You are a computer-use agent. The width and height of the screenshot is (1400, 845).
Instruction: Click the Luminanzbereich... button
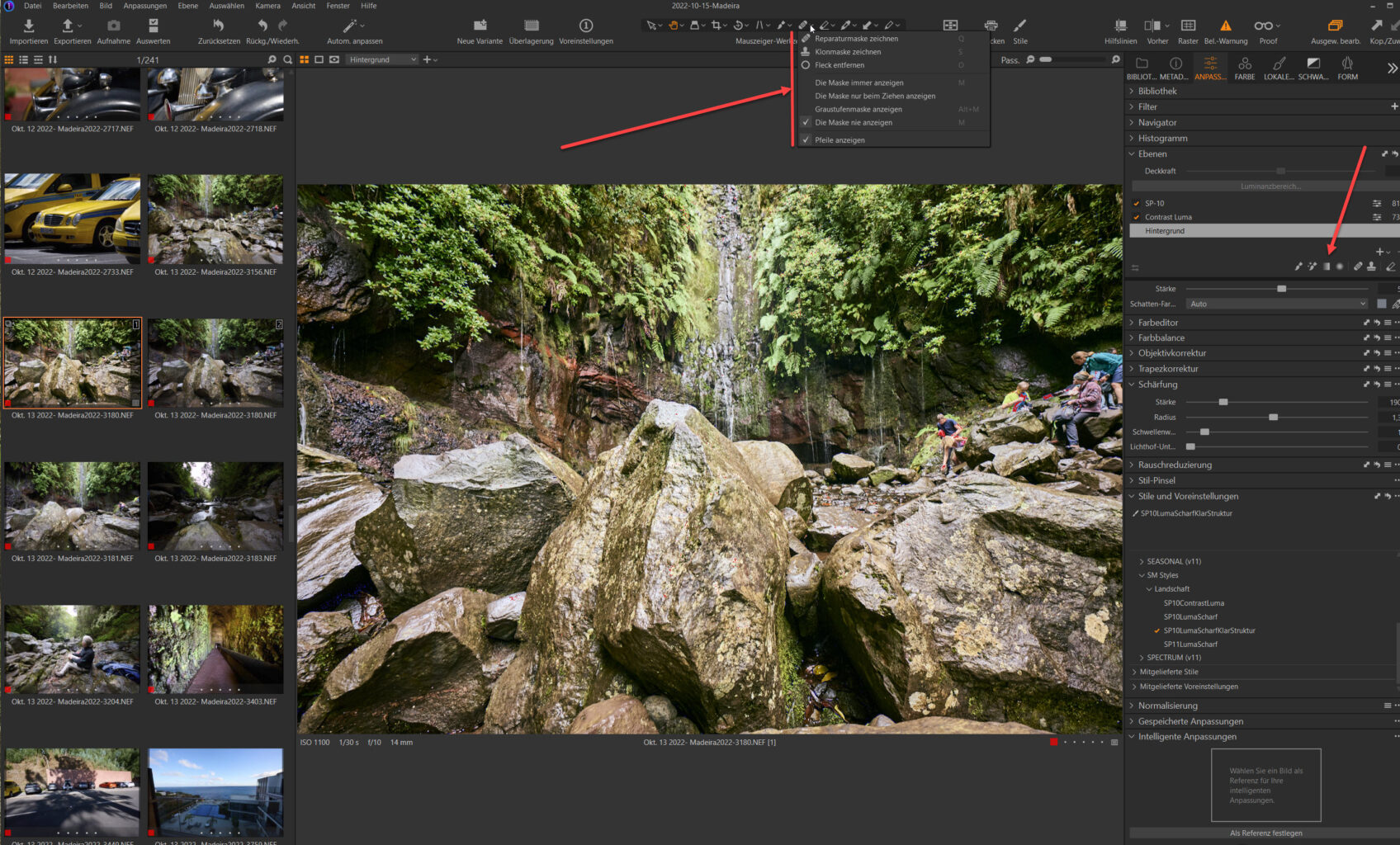coord(1270,186)
